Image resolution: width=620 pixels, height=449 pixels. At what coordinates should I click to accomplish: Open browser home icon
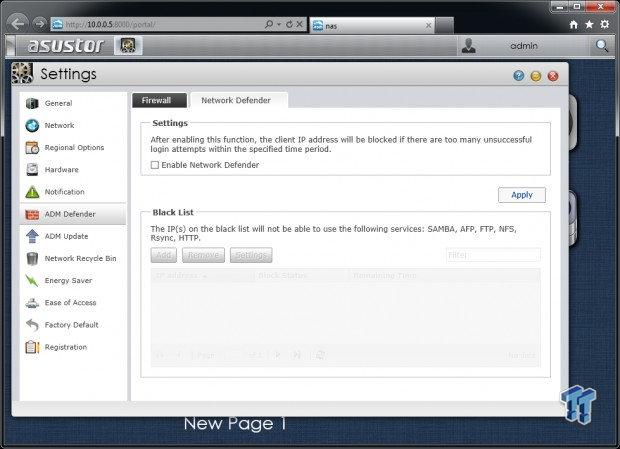point(574,25)
